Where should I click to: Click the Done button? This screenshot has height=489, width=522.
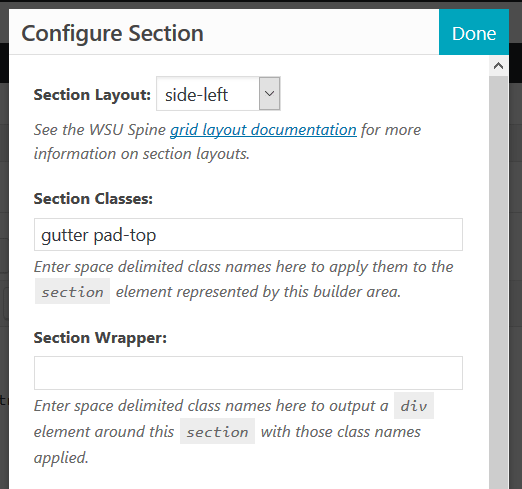474,32
